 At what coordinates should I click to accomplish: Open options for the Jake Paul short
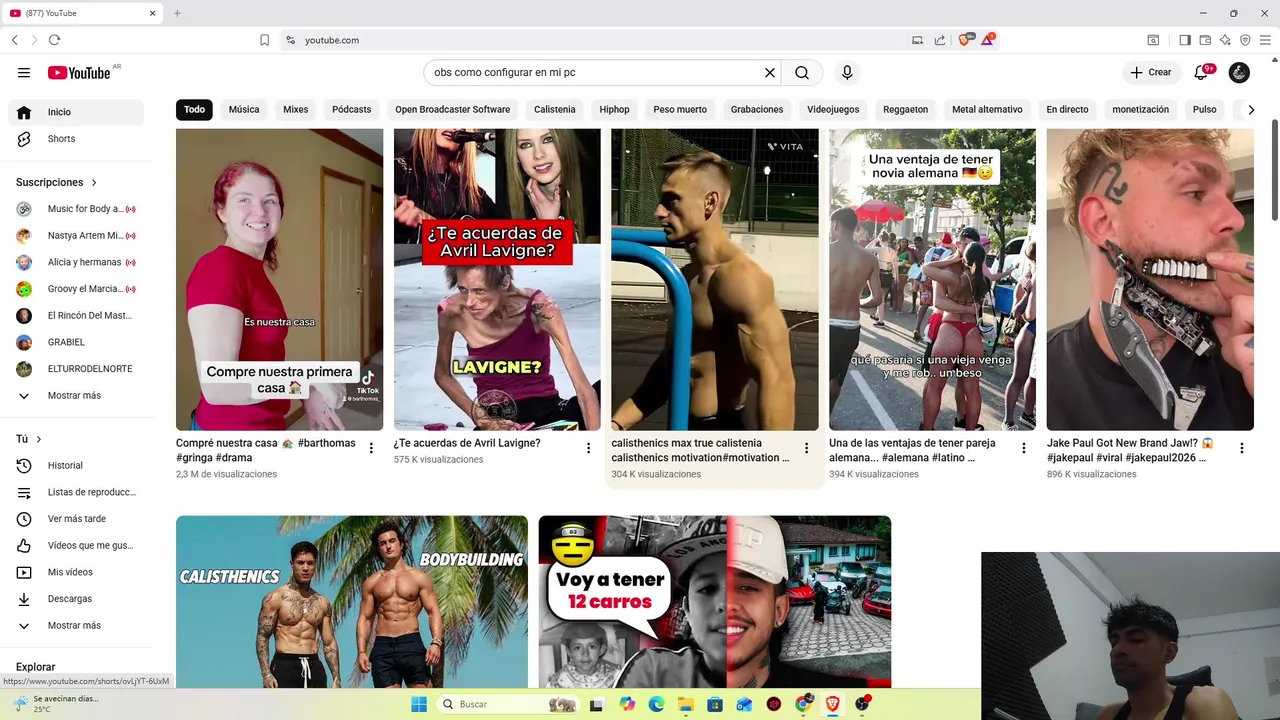pos(1242,448)
